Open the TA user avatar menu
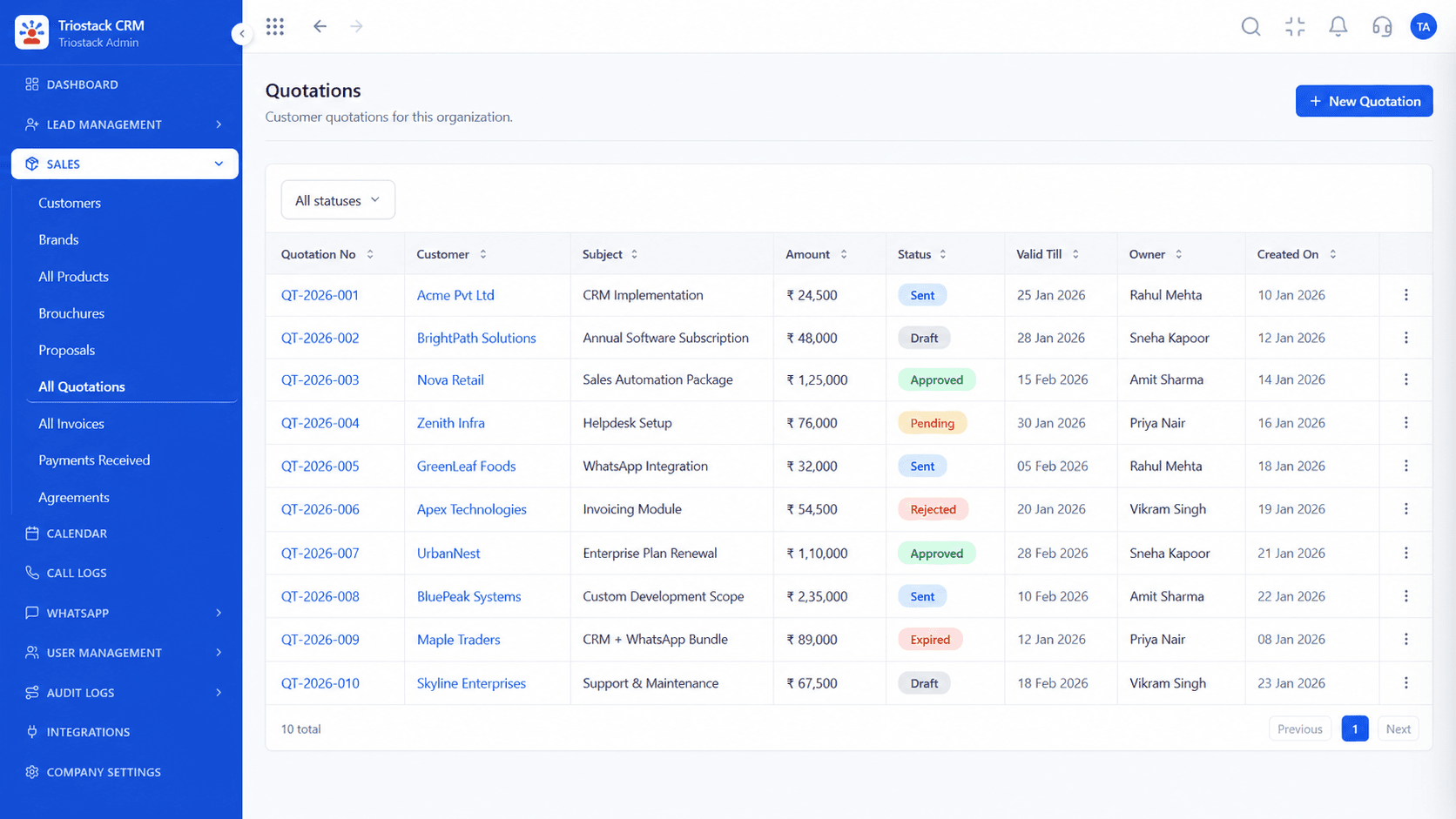The width and height of the screenshot is (1456, 819). [1423, 26]
